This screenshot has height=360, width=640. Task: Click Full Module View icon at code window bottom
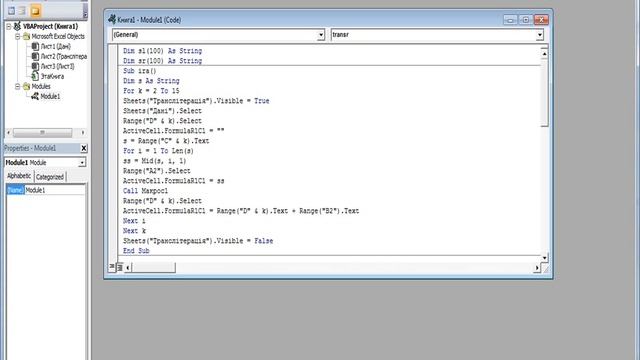[x=120, y=267]
